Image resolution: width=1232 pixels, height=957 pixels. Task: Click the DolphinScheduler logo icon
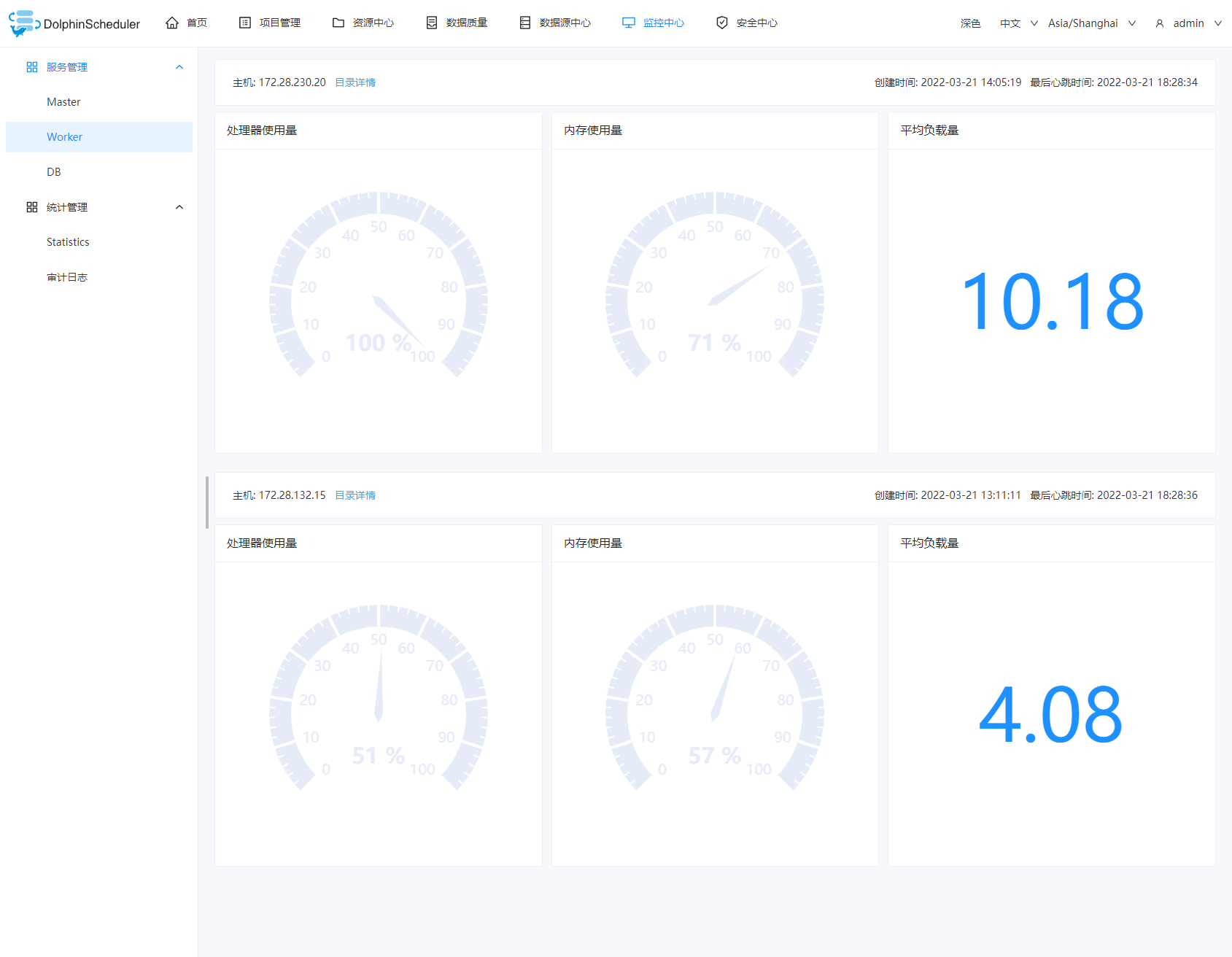point(24,23)
